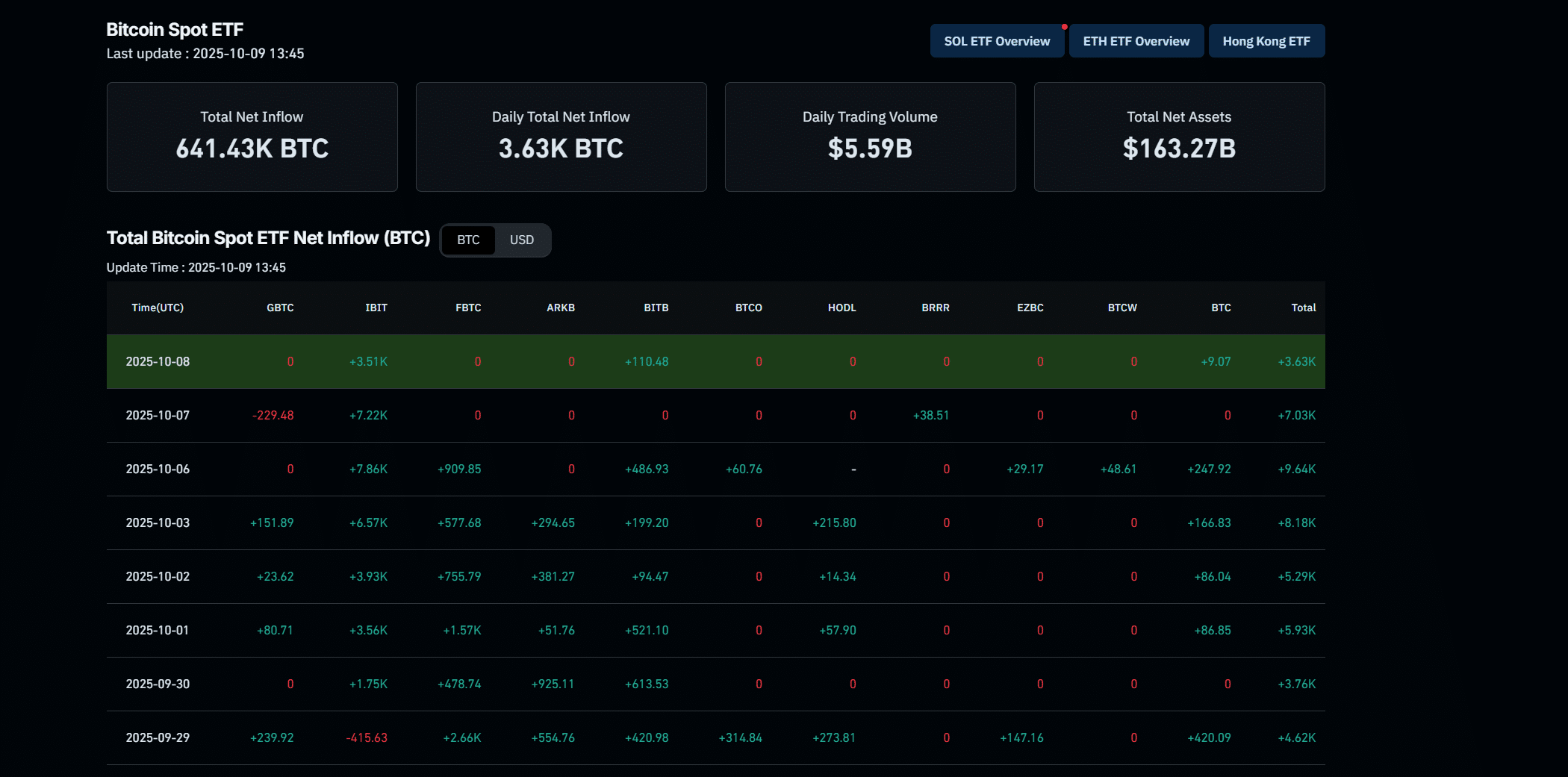Click IBIT outflow -415.63 on 2025-09-29

[x=367, y=737]
